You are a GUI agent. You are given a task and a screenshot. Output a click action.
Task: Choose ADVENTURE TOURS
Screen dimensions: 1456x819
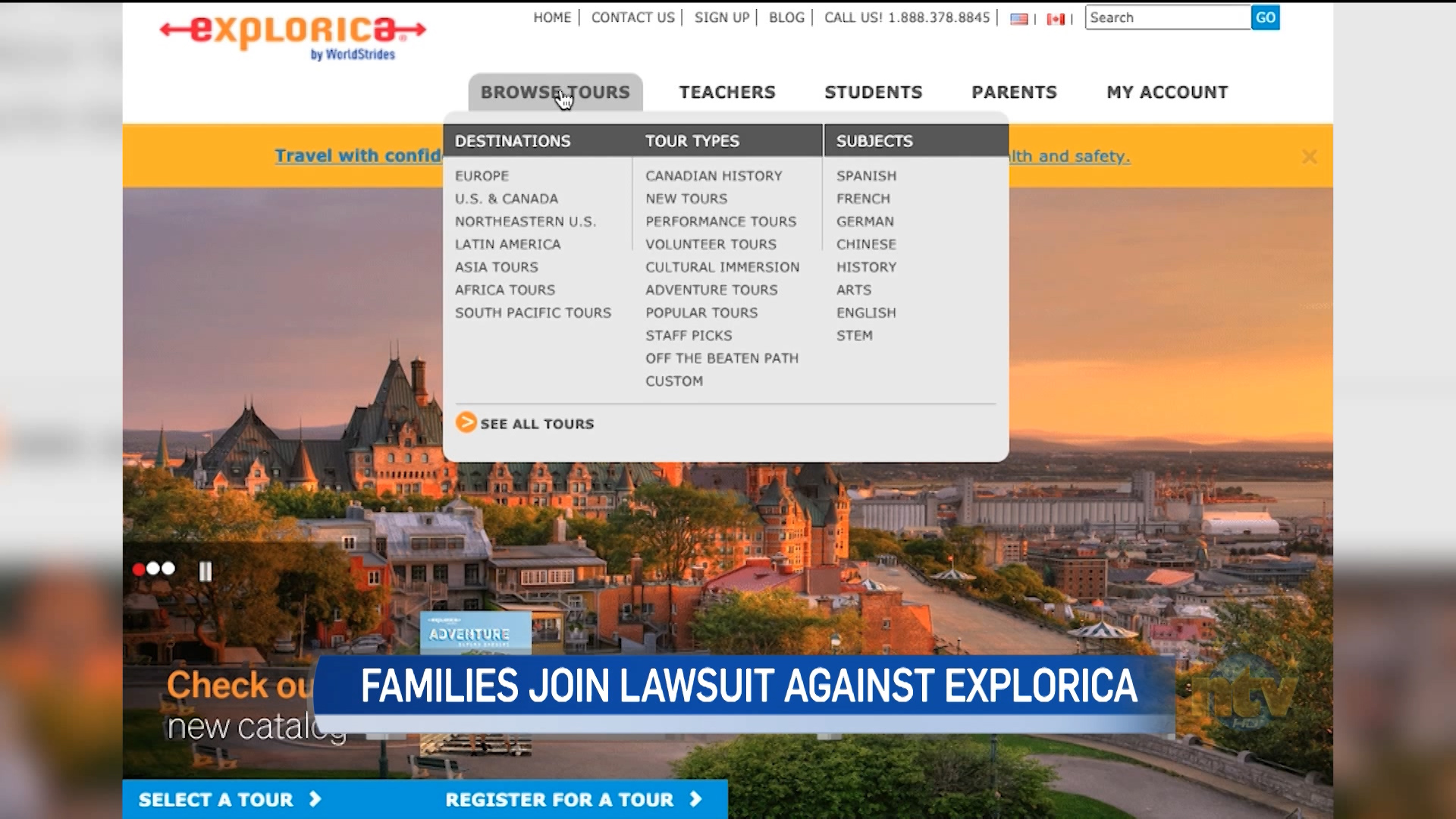tap(711, 290)
